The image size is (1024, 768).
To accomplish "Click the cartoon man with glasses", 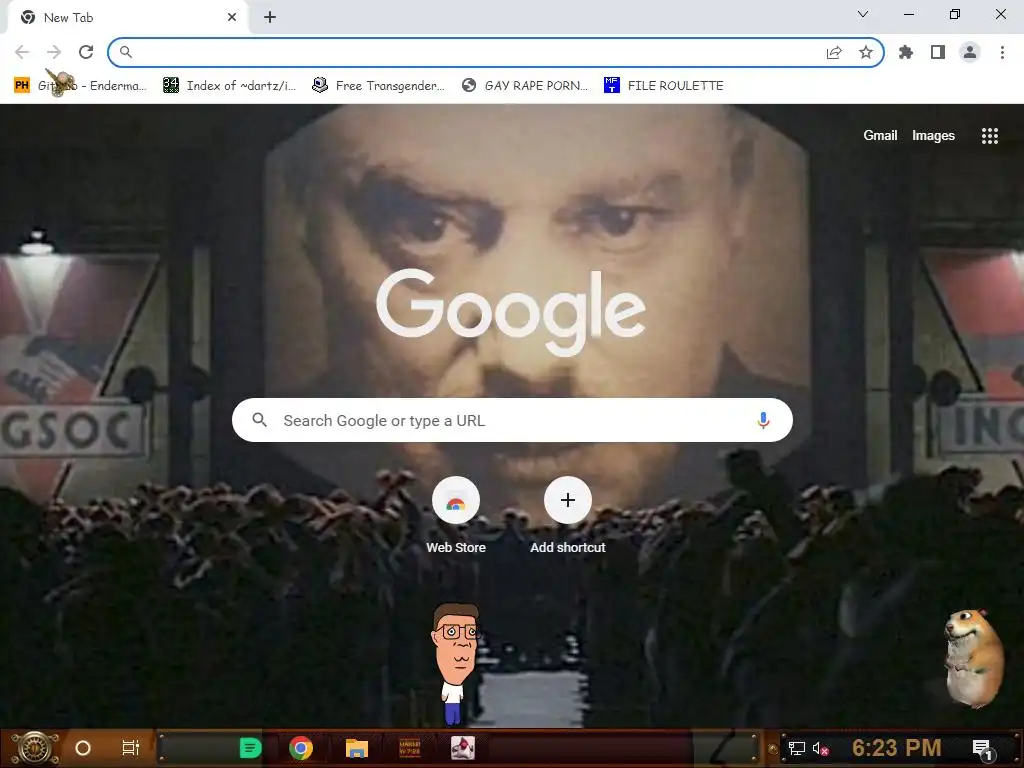I will (455, 663).
